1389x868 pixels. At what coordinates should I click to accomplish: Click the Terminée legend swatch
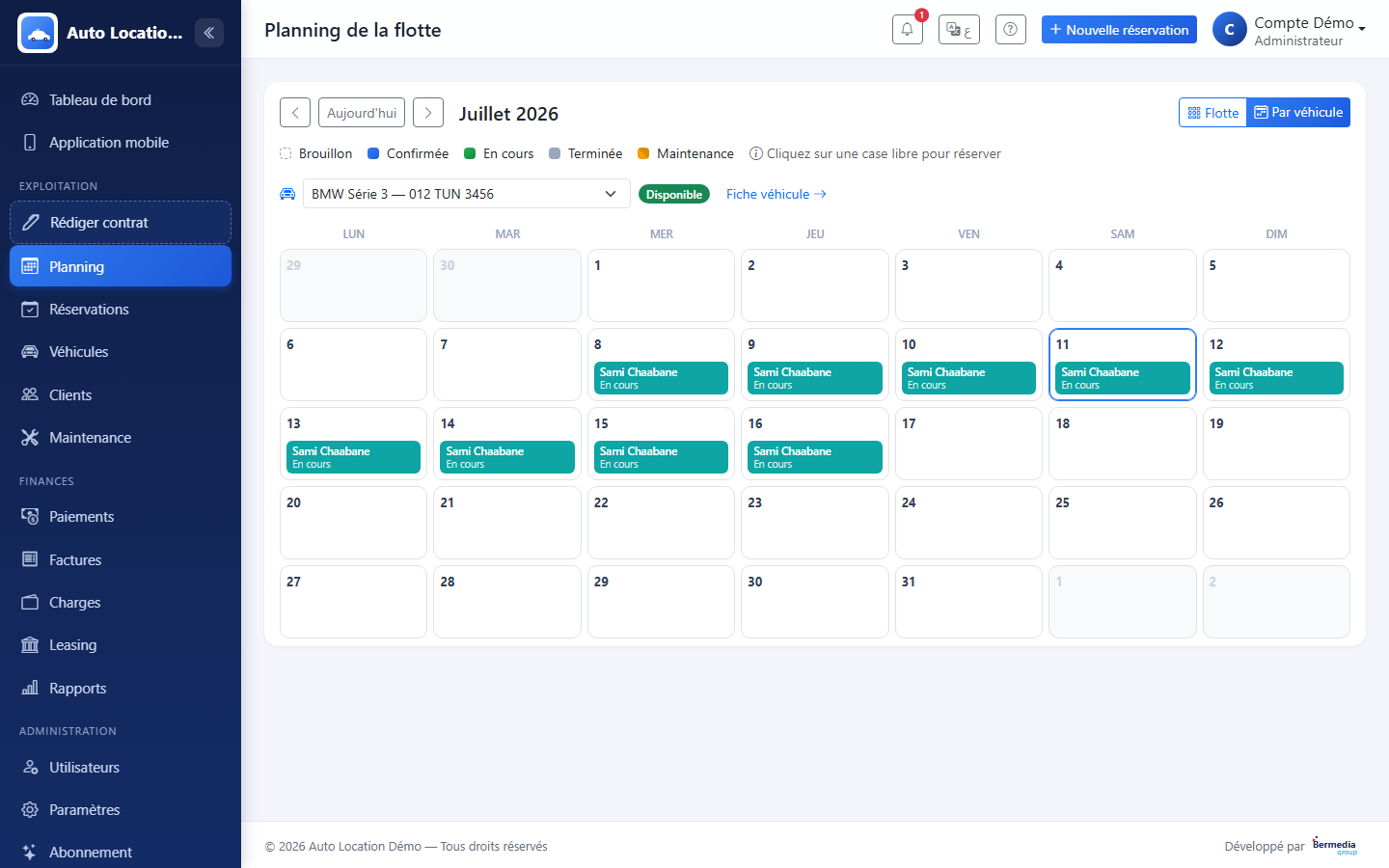click(x=555, y=153)
